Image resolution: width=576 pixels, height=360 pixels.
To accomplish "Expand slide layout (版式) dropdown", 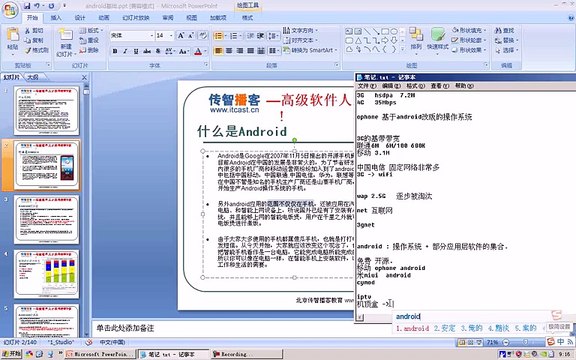I will pos(91,30).
